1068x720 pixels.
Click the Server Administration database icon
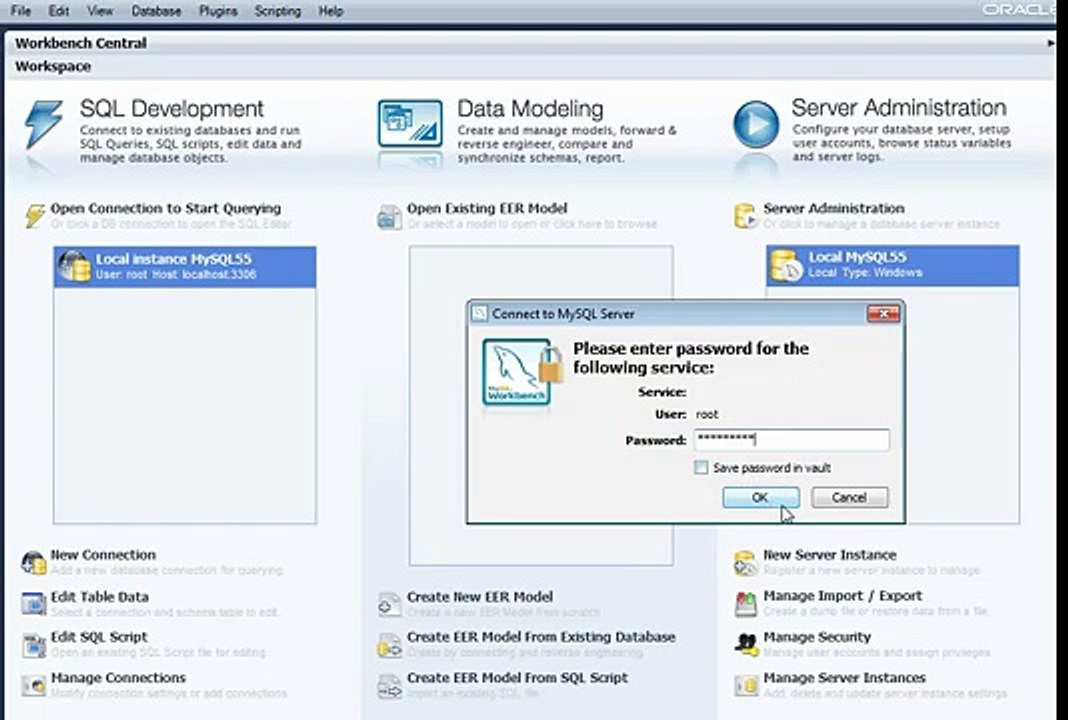[746, 216]
